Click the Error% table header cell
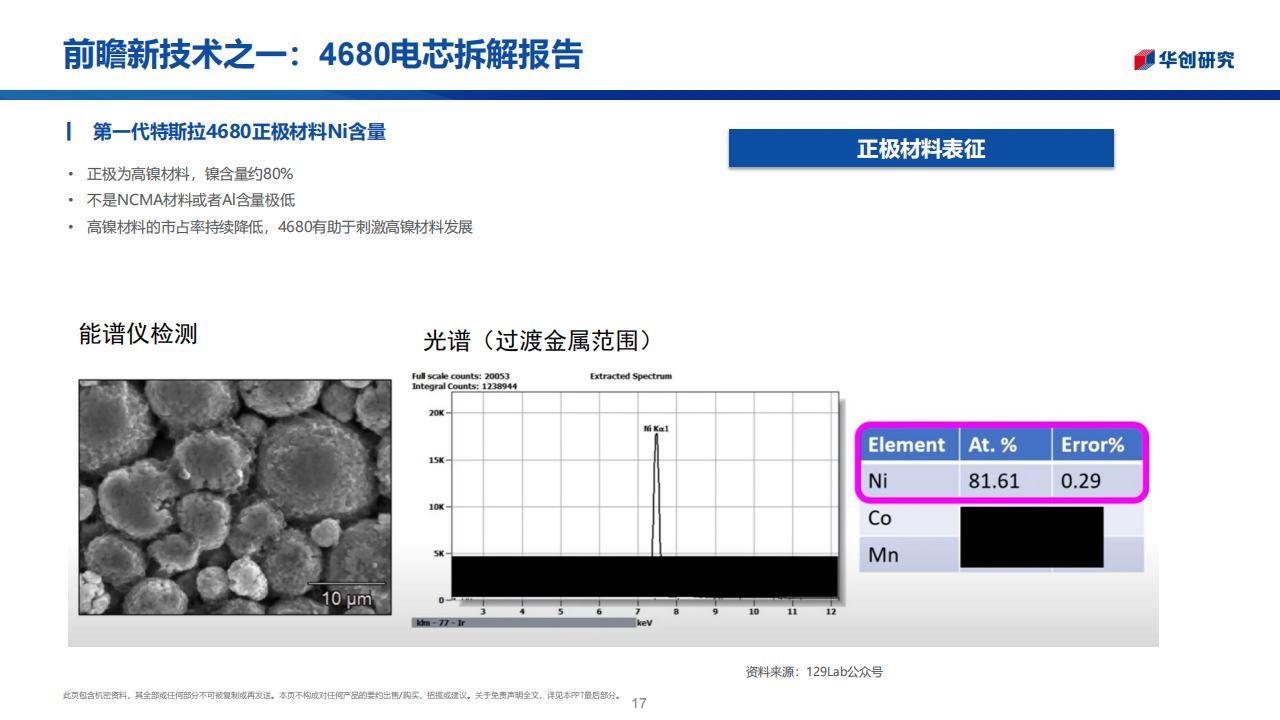 pyautogui.click(x=1097, y=445)
